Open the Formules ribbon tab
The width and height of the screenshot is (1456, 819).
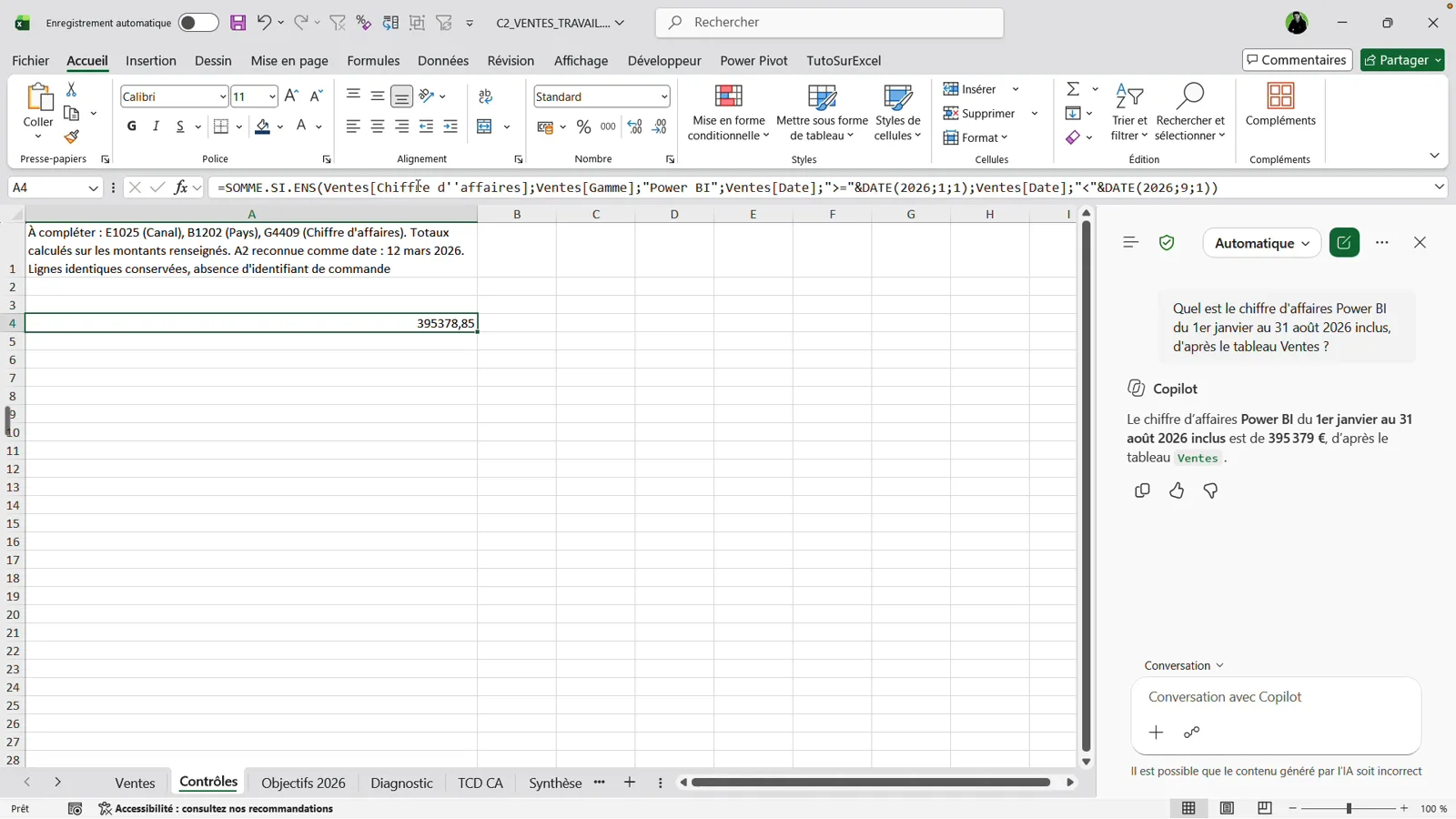click(373, 61)
